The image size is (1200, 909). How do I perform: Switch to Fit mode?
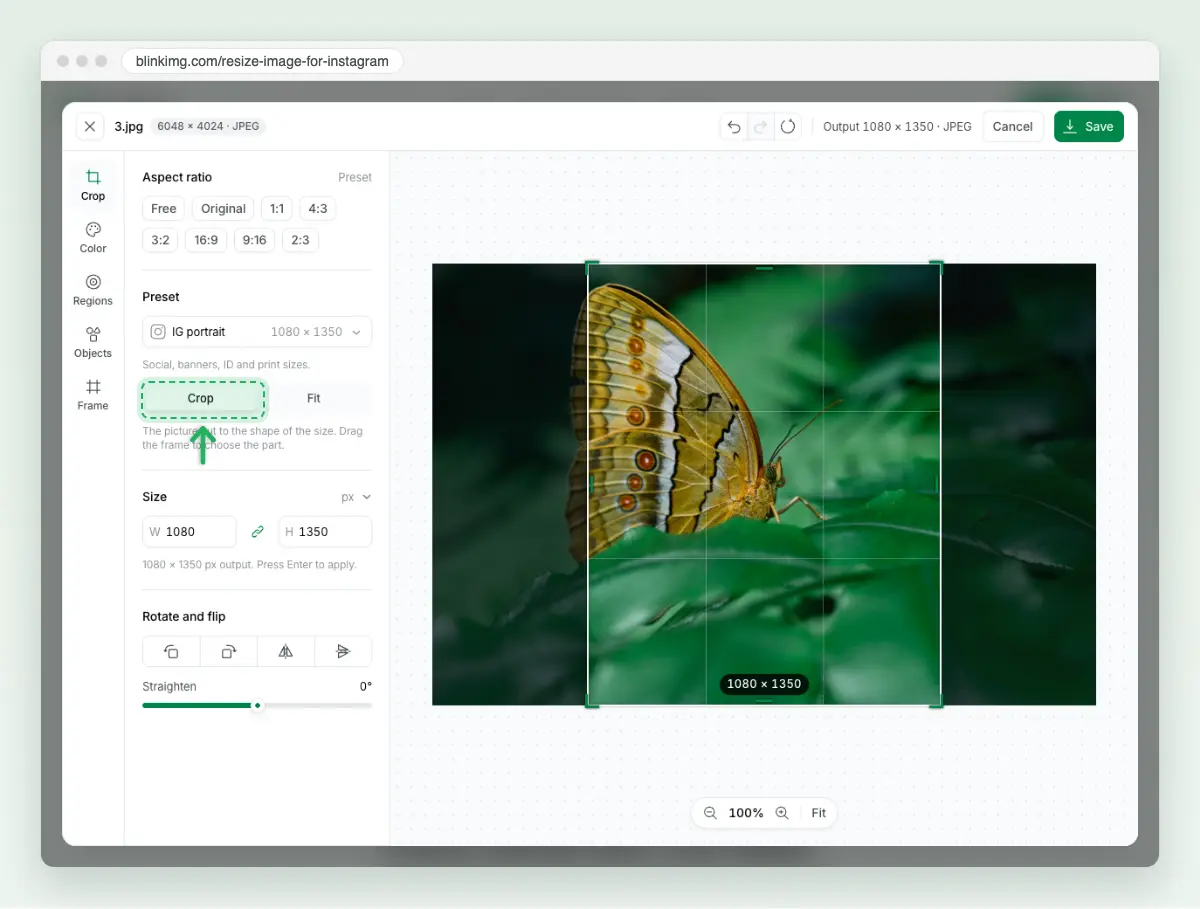314,398
